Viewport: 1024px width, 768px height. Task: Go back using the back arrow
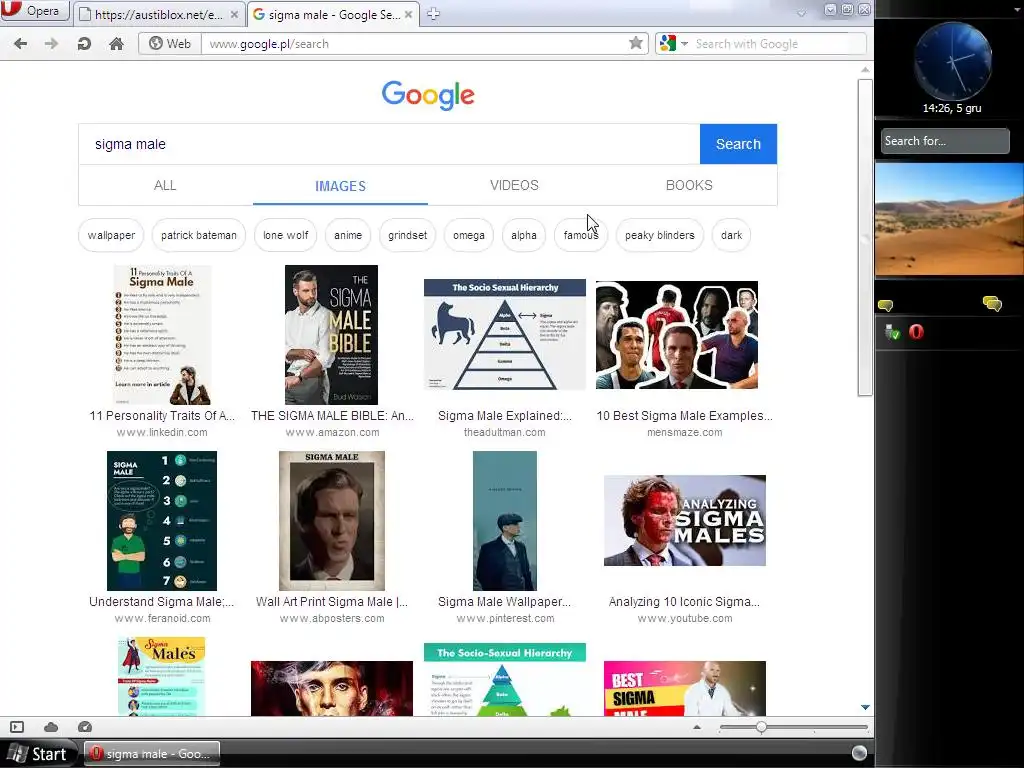[21, 44]
